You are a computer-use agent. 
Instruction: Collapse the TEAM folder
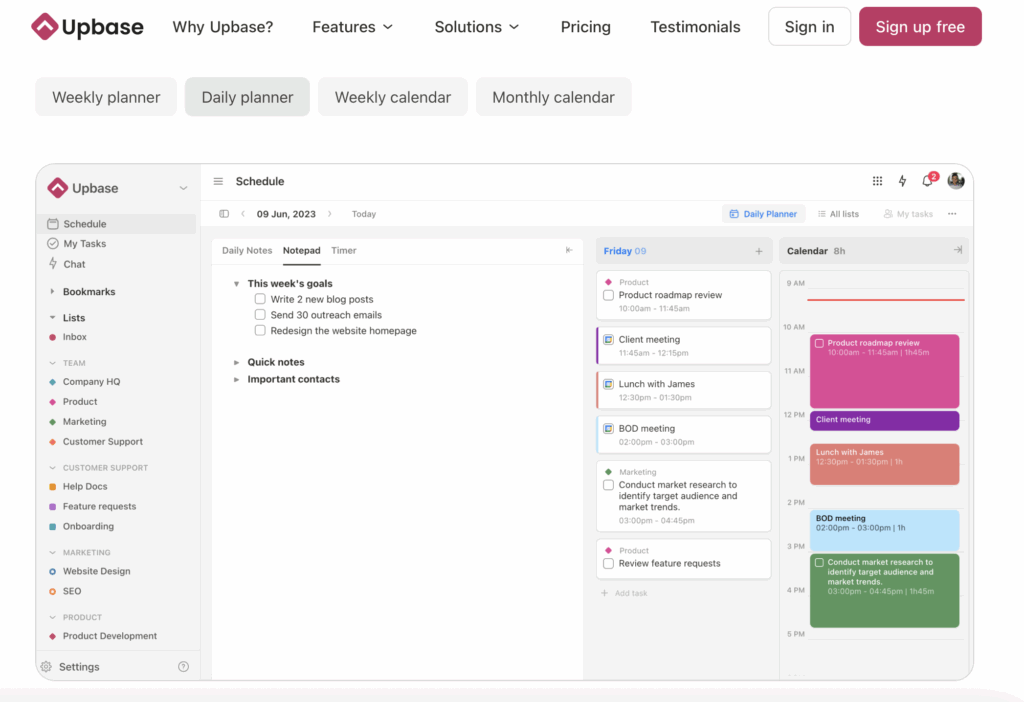coord(52,362)
